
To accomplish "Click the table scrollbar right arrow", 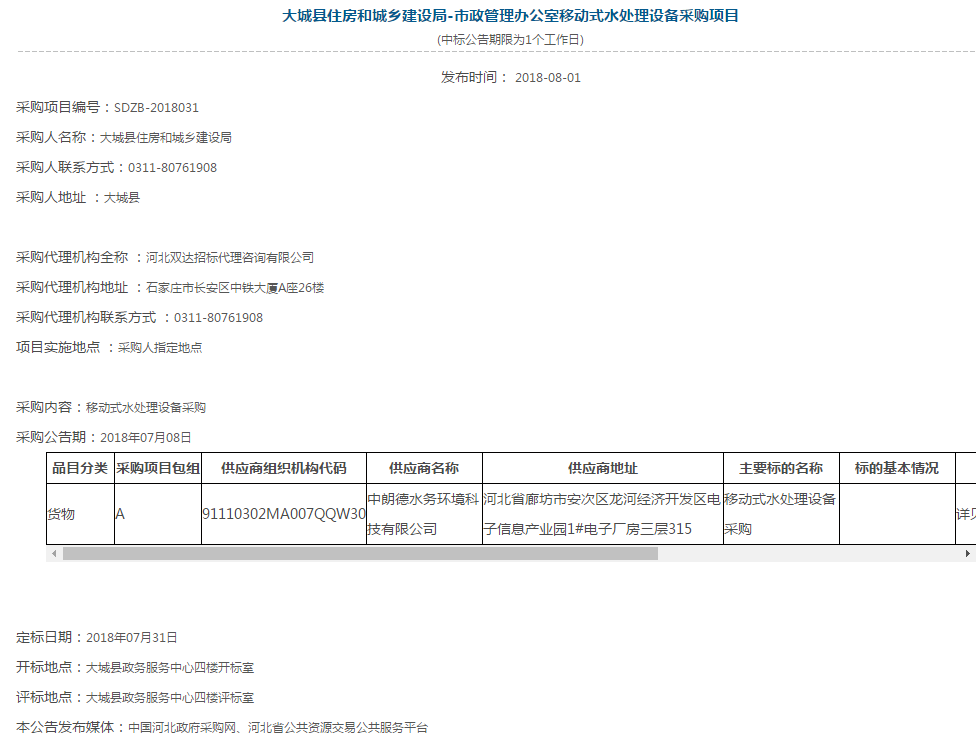I will point(969,553).
